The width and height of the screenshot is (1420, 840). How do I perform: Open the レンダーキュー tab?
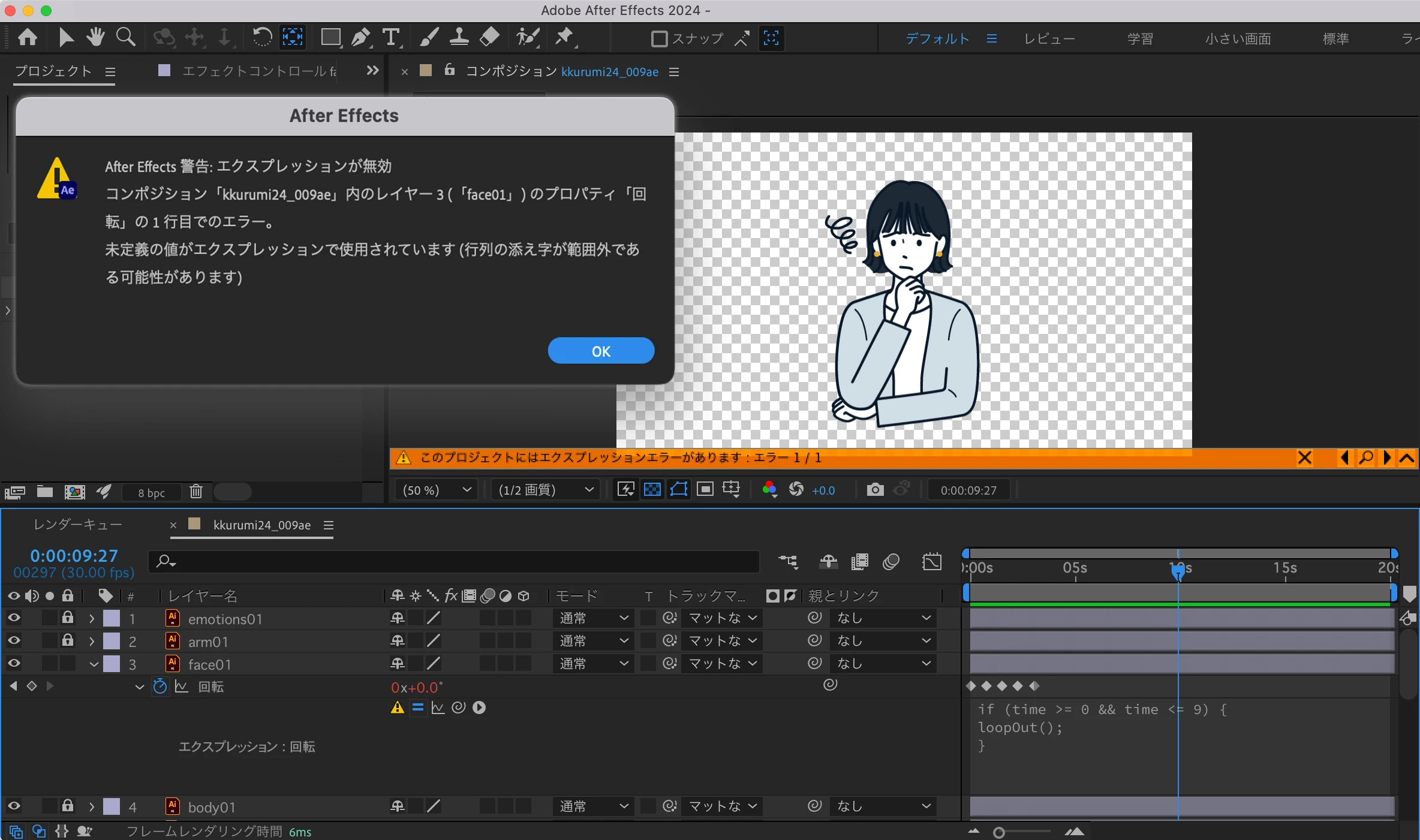pos(78,525)
